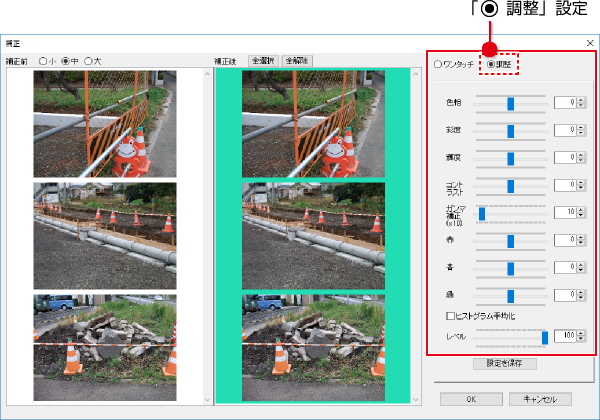
Task: Select the 補正後 rubble pile photo
Action: [x=313, y=348]
